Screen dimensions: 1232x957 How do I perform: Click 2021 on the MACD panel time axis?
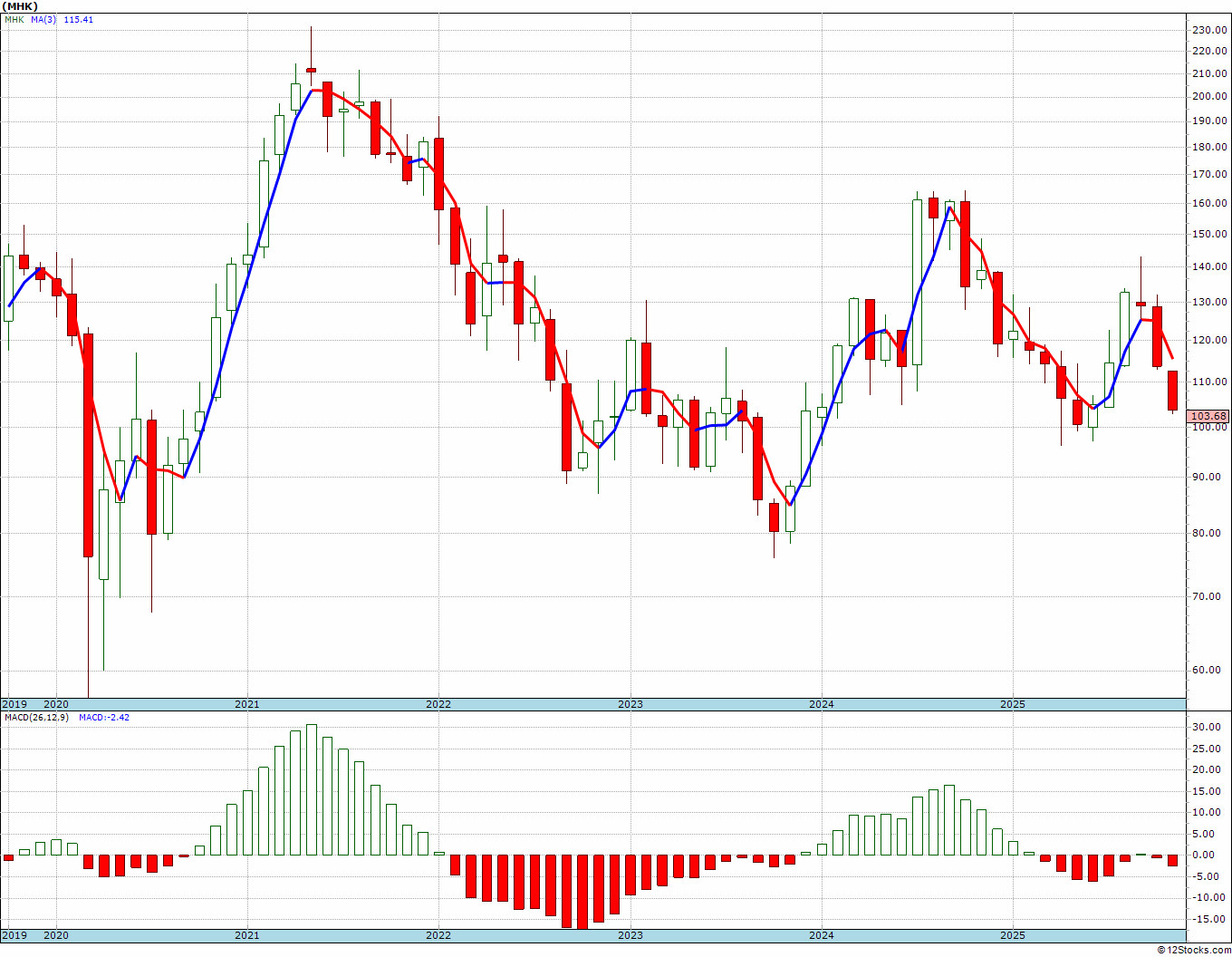click(246, 936)
